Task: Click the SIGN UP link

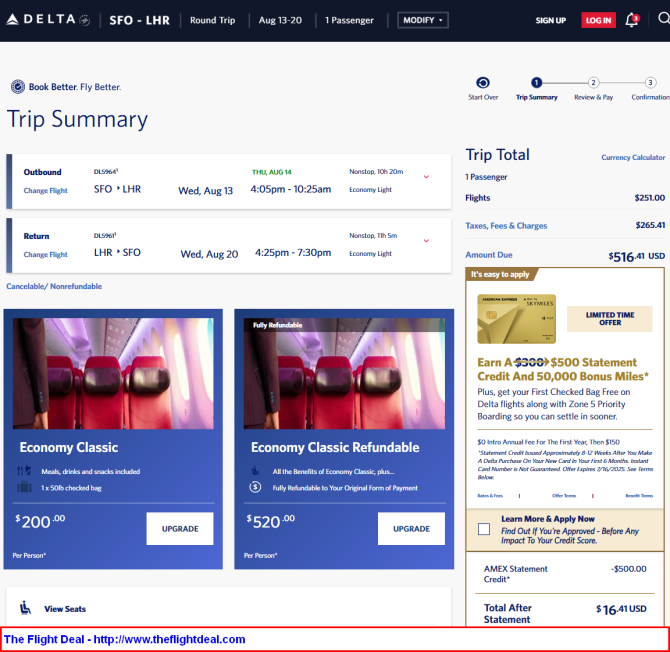Action: 550,20
